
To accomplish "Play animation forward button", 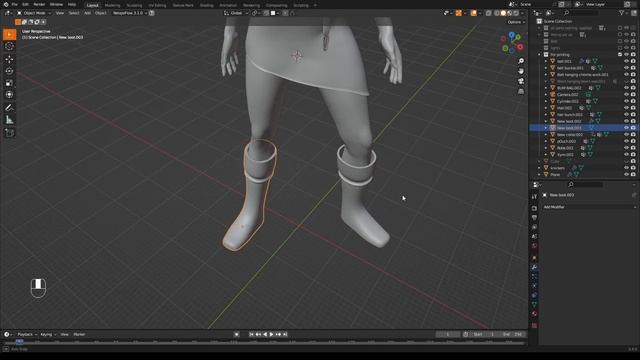I will pyautogui.click(x=271, y=334).
